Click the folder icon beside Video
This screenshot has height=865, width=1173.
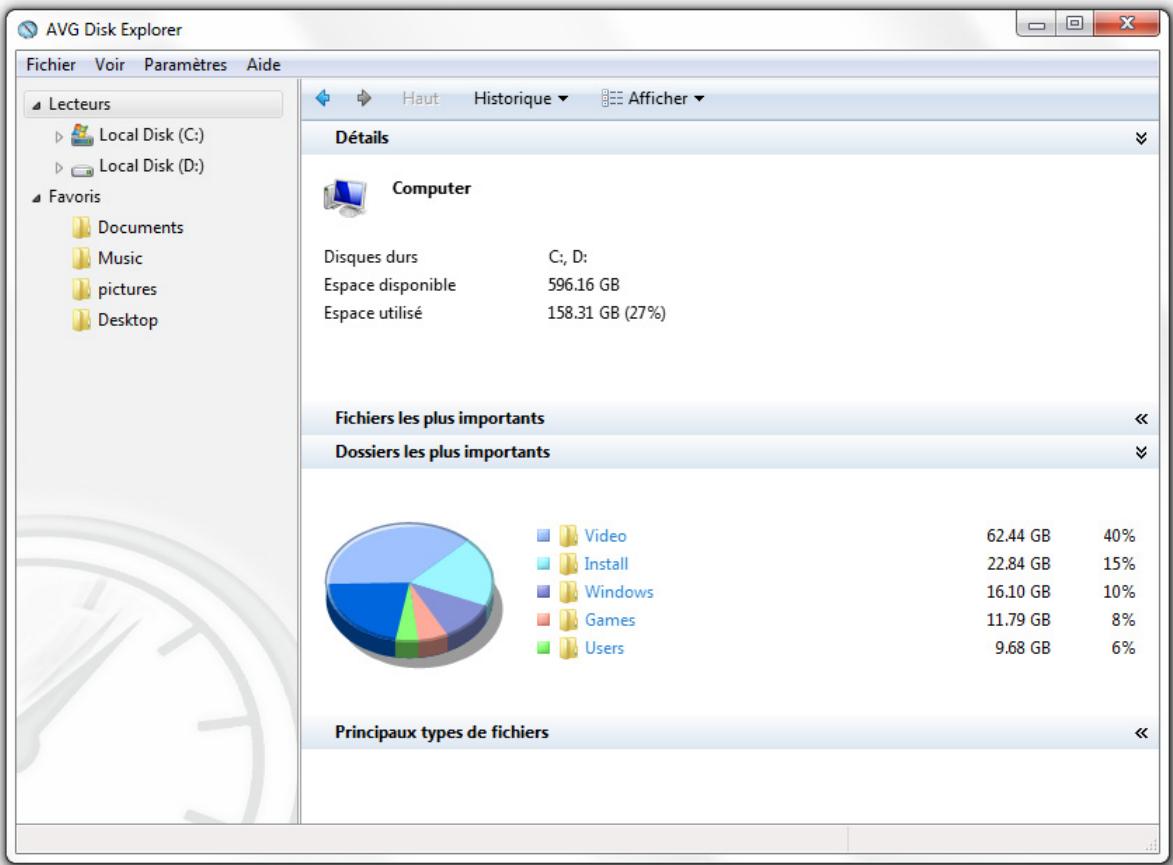569,536
